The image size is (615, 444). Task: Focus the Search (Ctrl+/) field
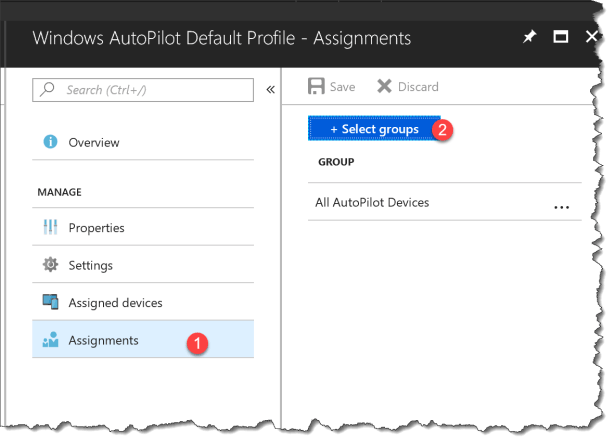point(150,90)
